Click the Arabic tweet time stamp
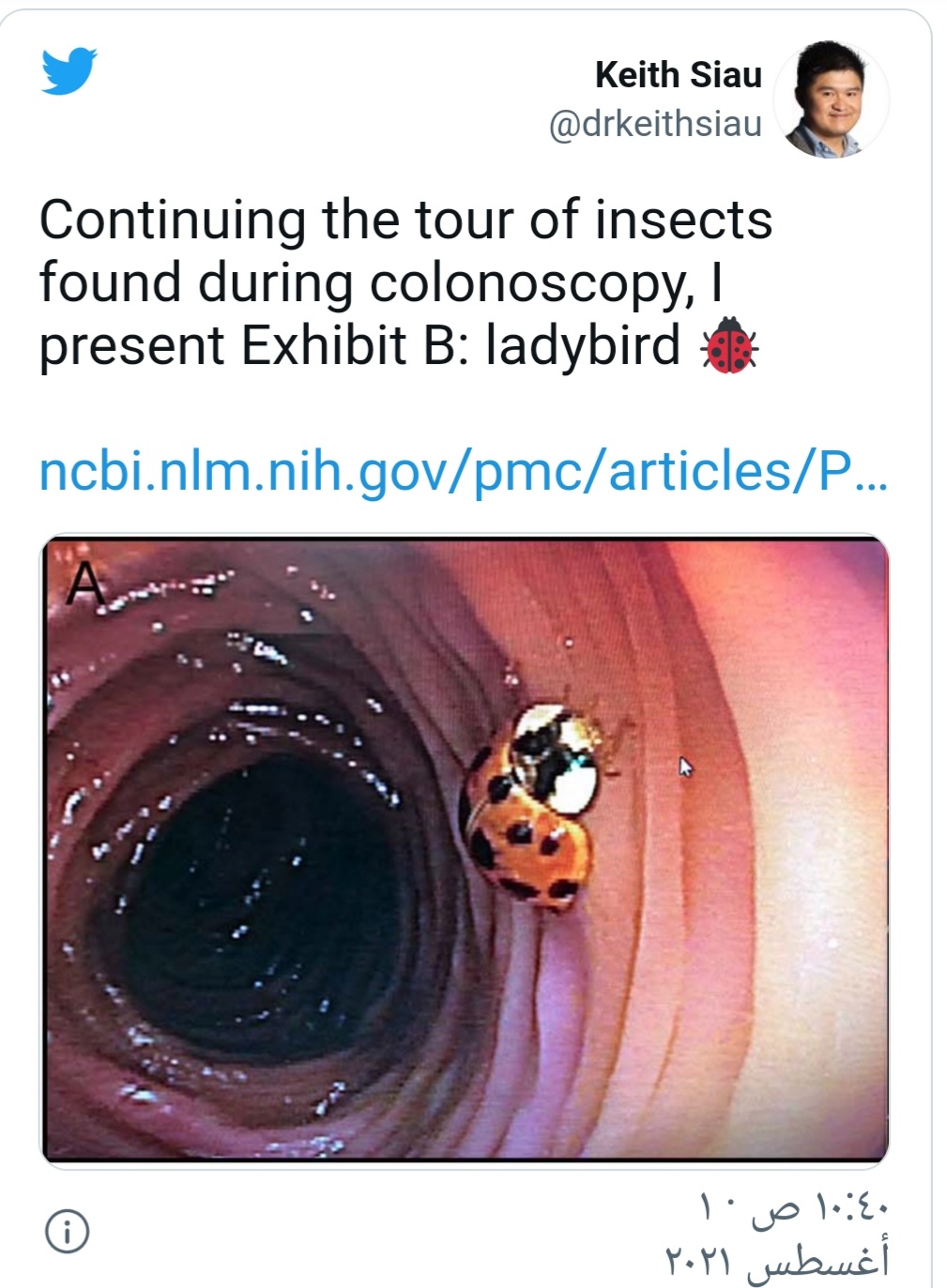Image resolution: width=947 pixels, height=1288 pixels. click(x=794, y=1205)
